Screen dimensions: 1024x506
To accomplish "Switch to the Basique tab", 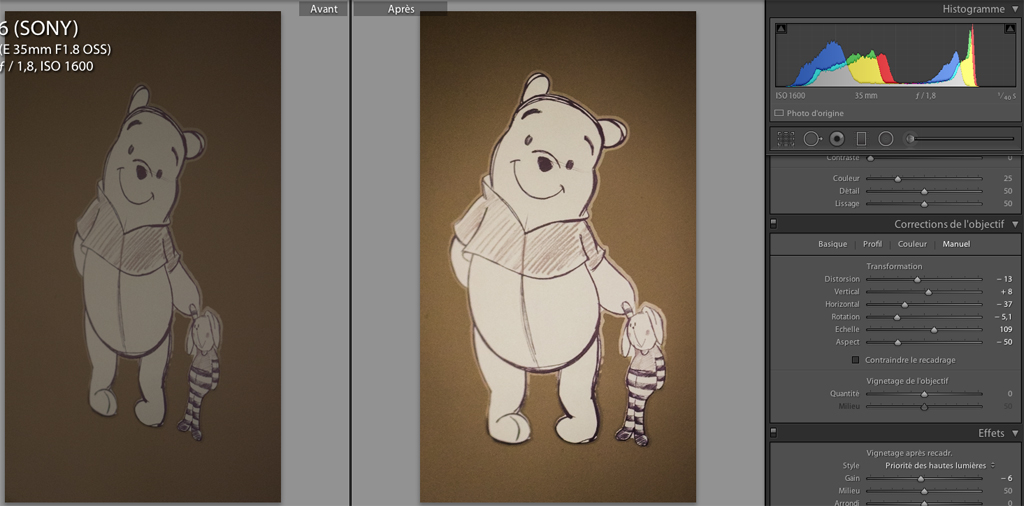I will pyautogui.click(x=833, y=244).
